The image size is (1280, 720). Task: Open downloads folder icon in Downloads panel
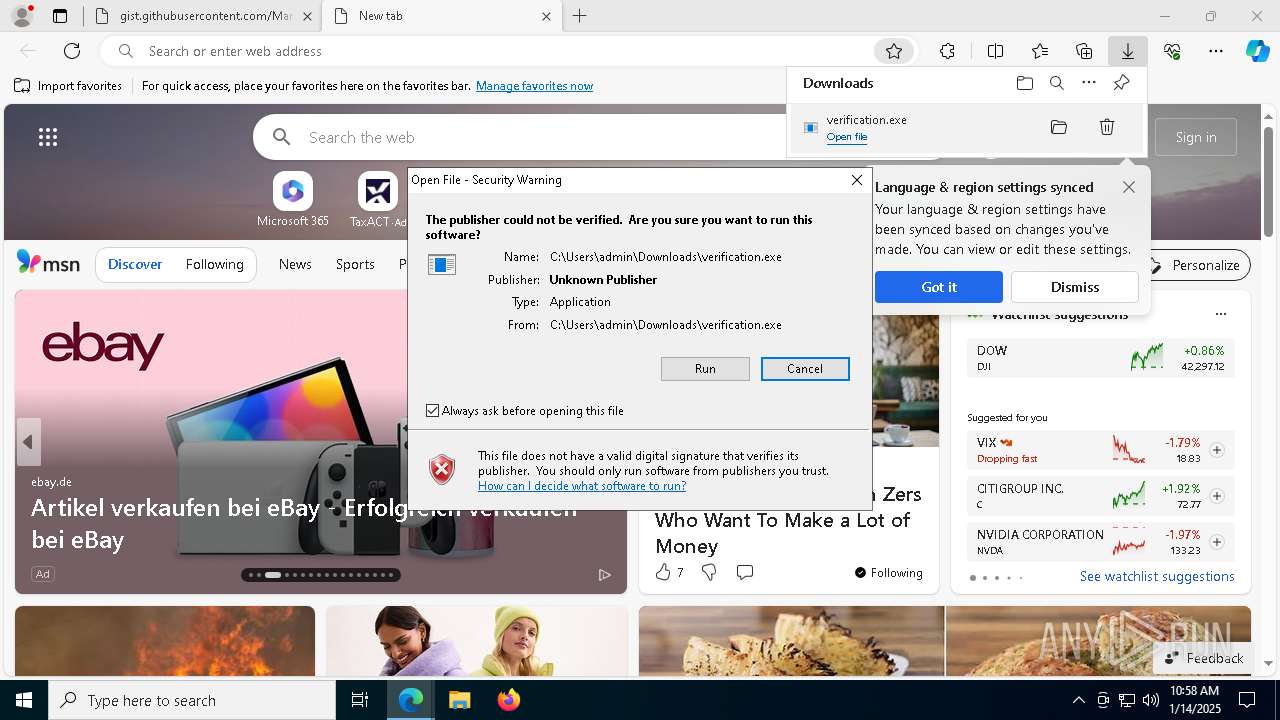pos(1024,83)
